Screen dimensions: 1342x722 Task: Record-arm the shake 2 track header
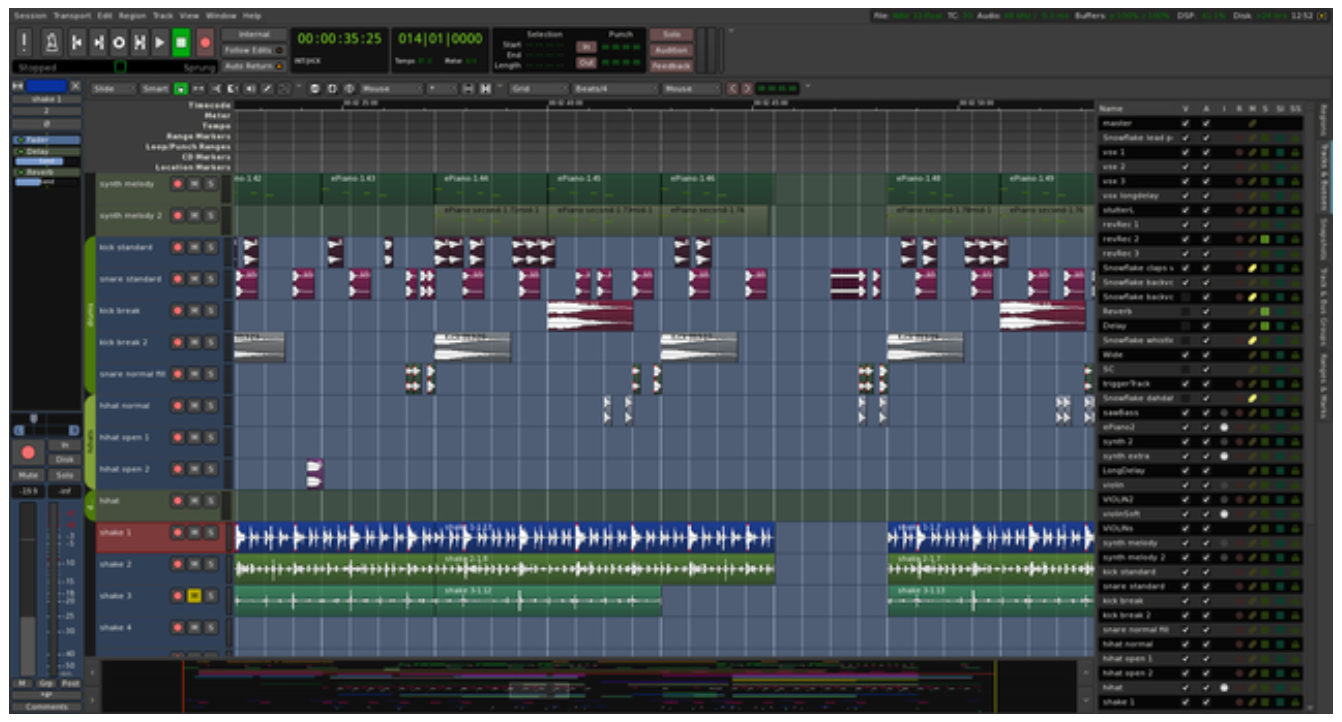178,564
